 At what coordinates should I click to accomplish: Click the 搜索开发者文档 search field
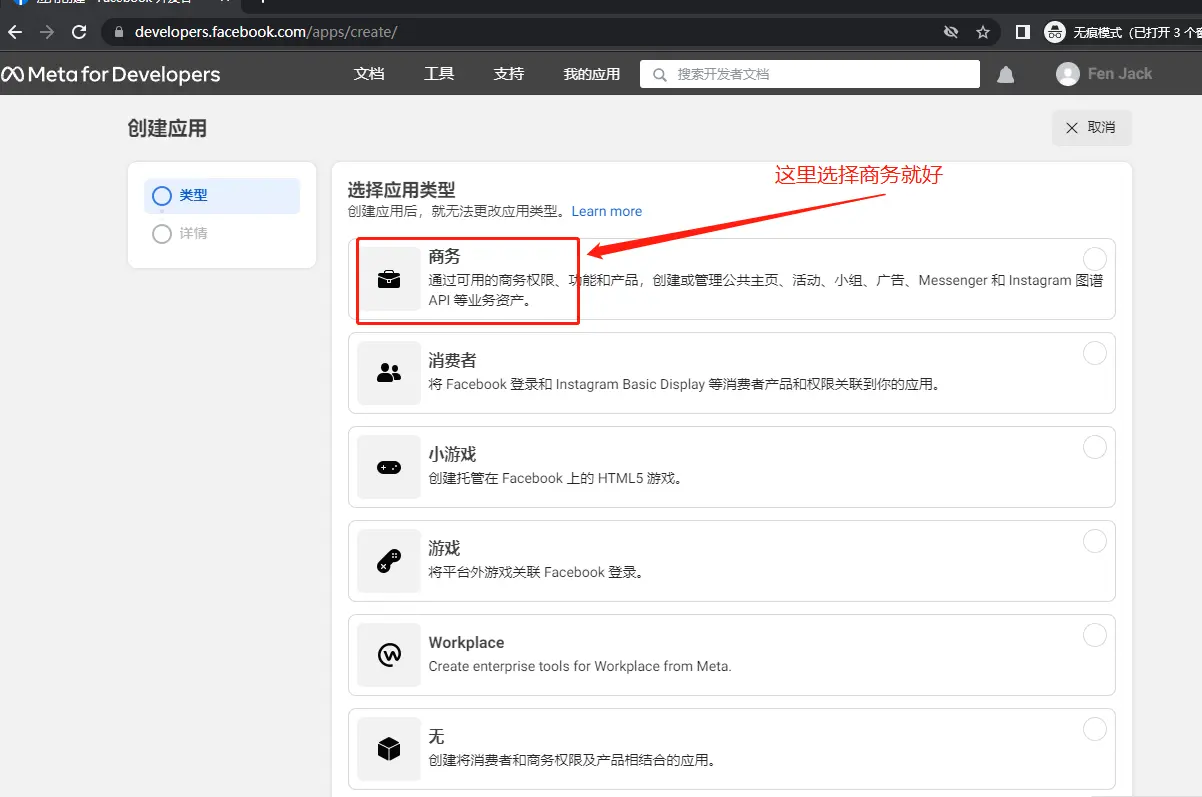(x=810, y=74)
